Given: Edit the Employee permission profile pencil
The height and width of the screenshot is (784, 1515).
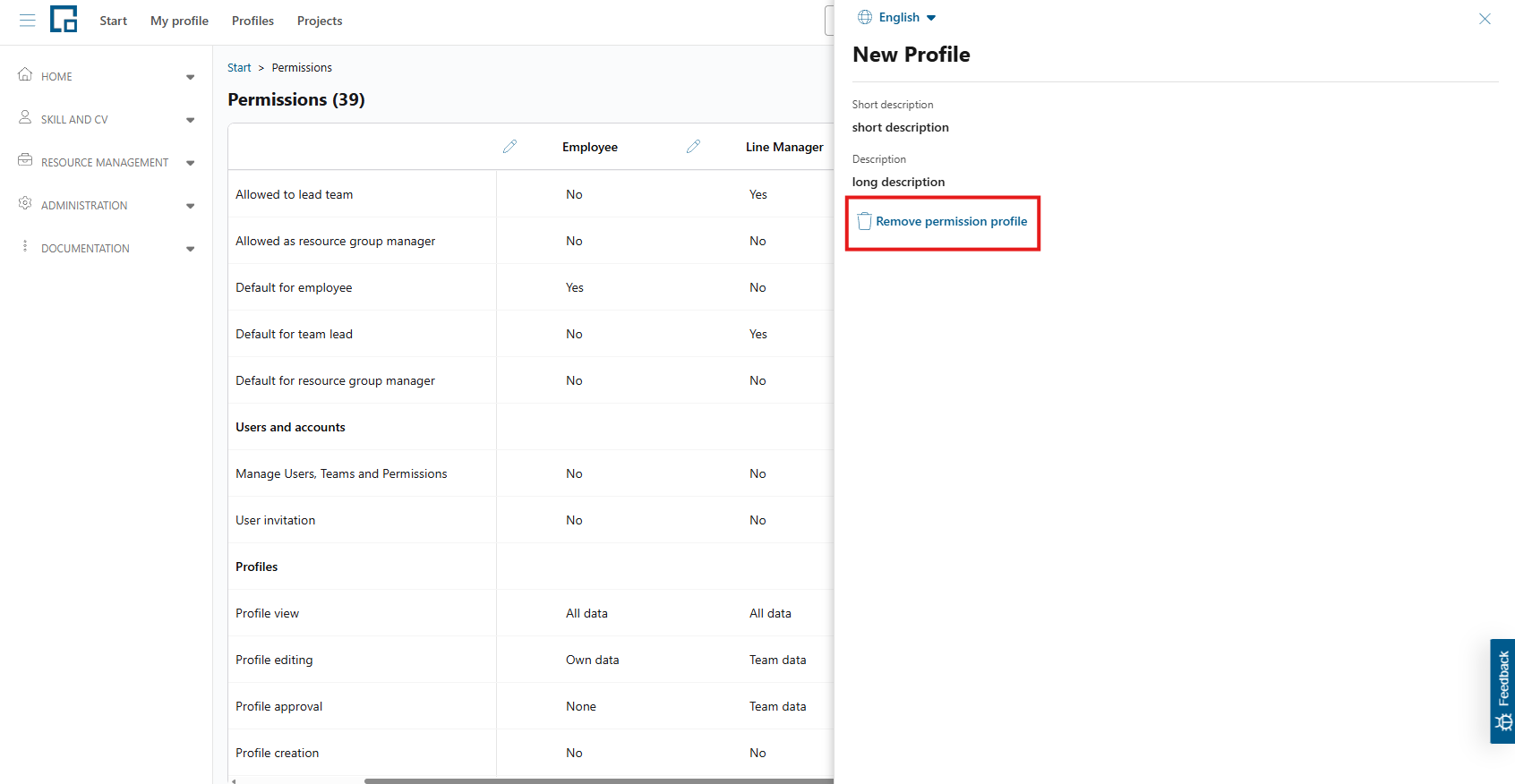Looking at the screenshot, I should click(x=509, y=146).
